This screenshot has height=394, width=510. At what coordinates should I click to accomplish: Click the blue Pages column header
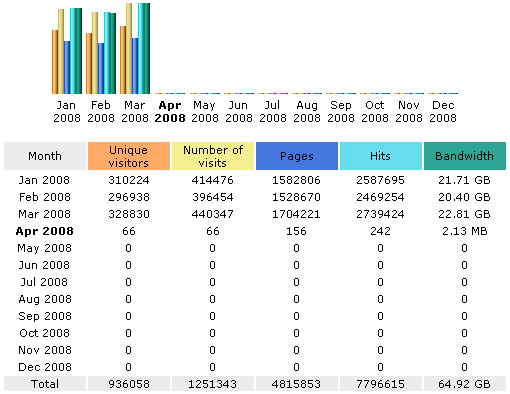click(297, 156)
